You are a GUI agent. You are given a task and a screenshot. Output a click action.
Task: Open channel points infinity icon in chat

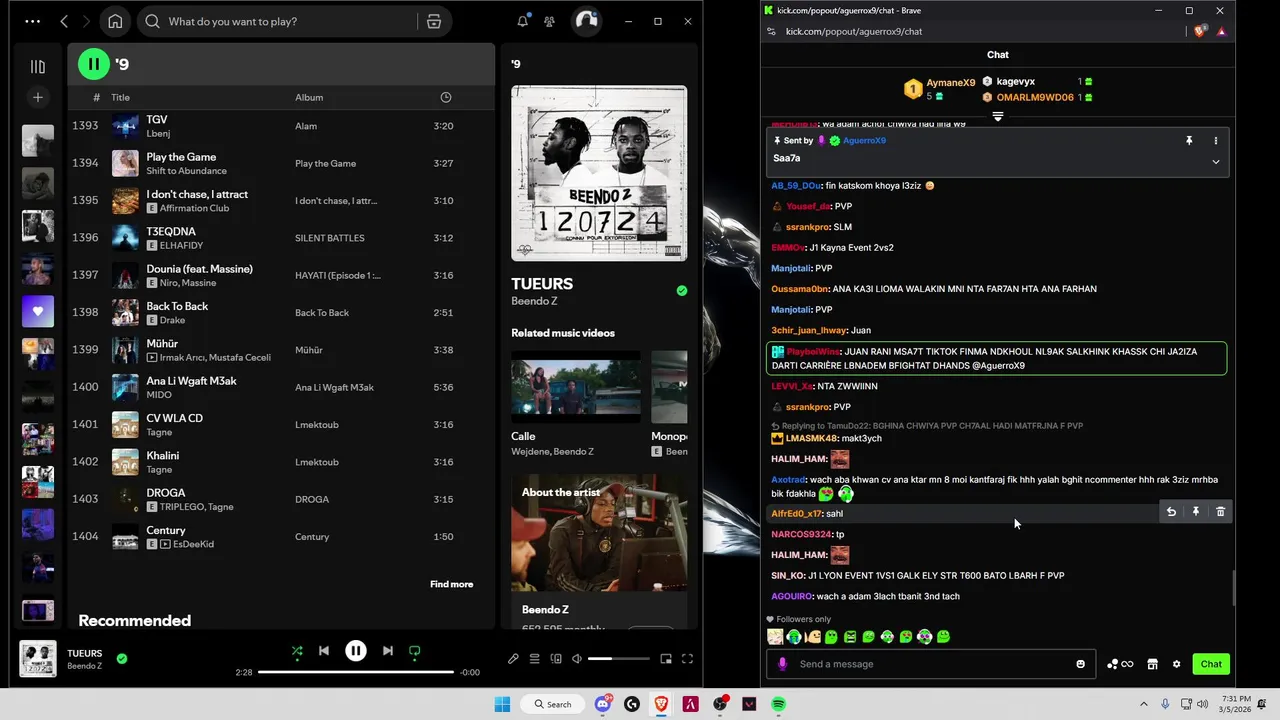1120,664
